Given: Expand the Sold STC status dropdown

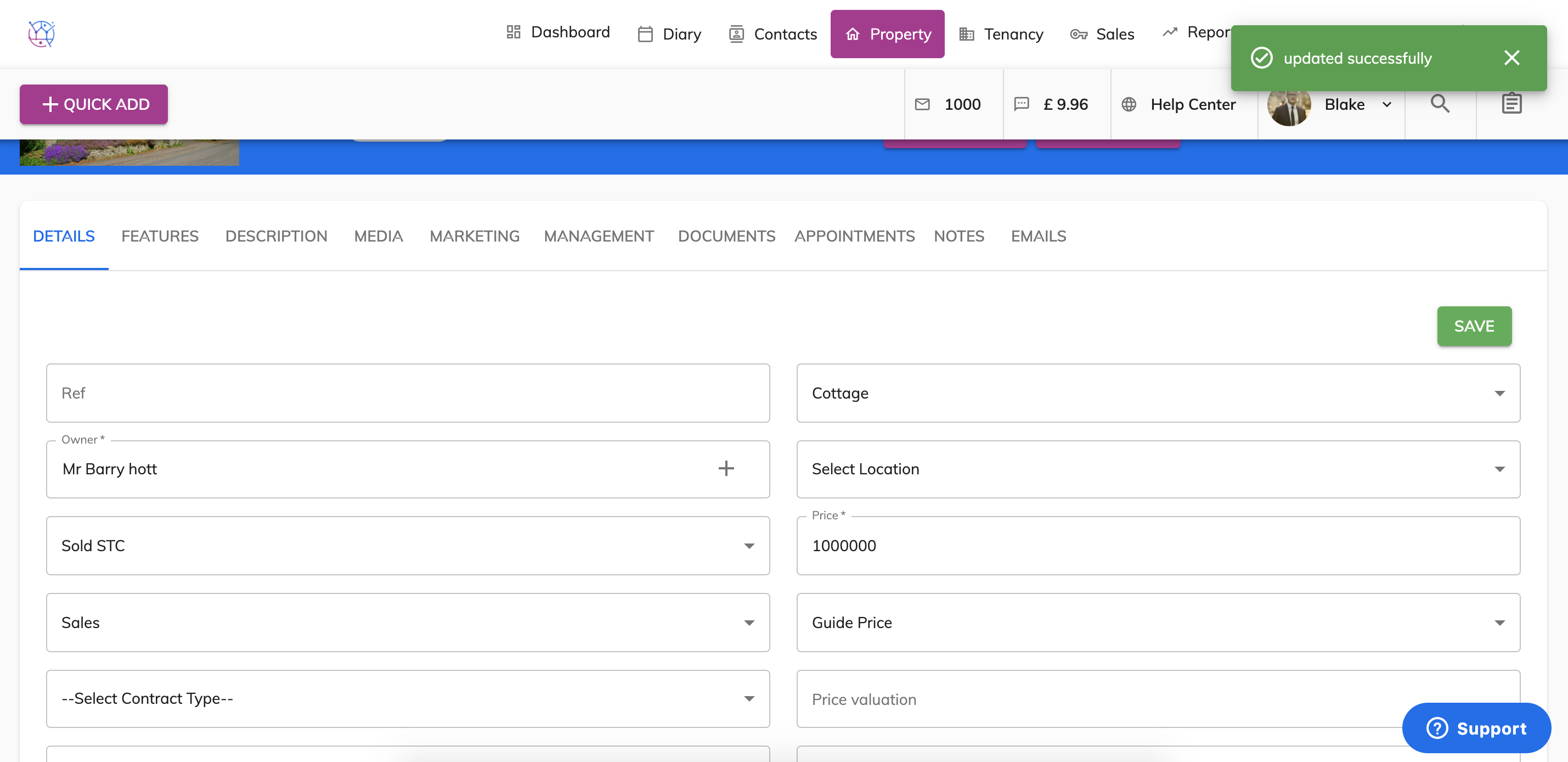Looking at the screenshot, I should tap(407, 546).
